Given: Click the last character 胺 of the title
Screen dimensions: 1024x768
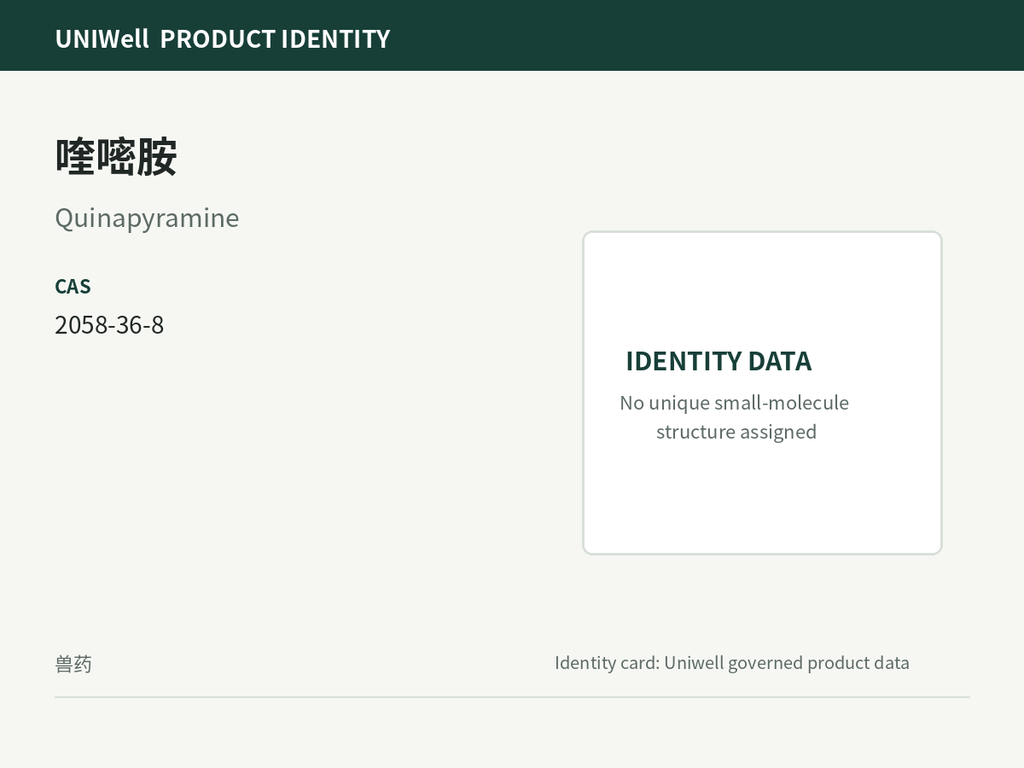Looking at the screenshot, I should coord(157,157).
